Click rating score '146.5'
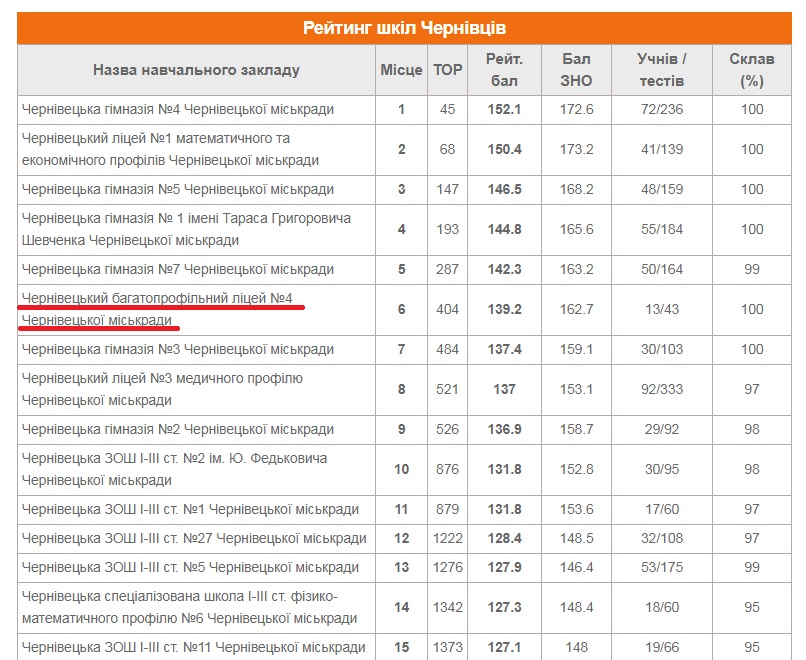The width and height of the screenshot is (806, 660). click(504, 190)
